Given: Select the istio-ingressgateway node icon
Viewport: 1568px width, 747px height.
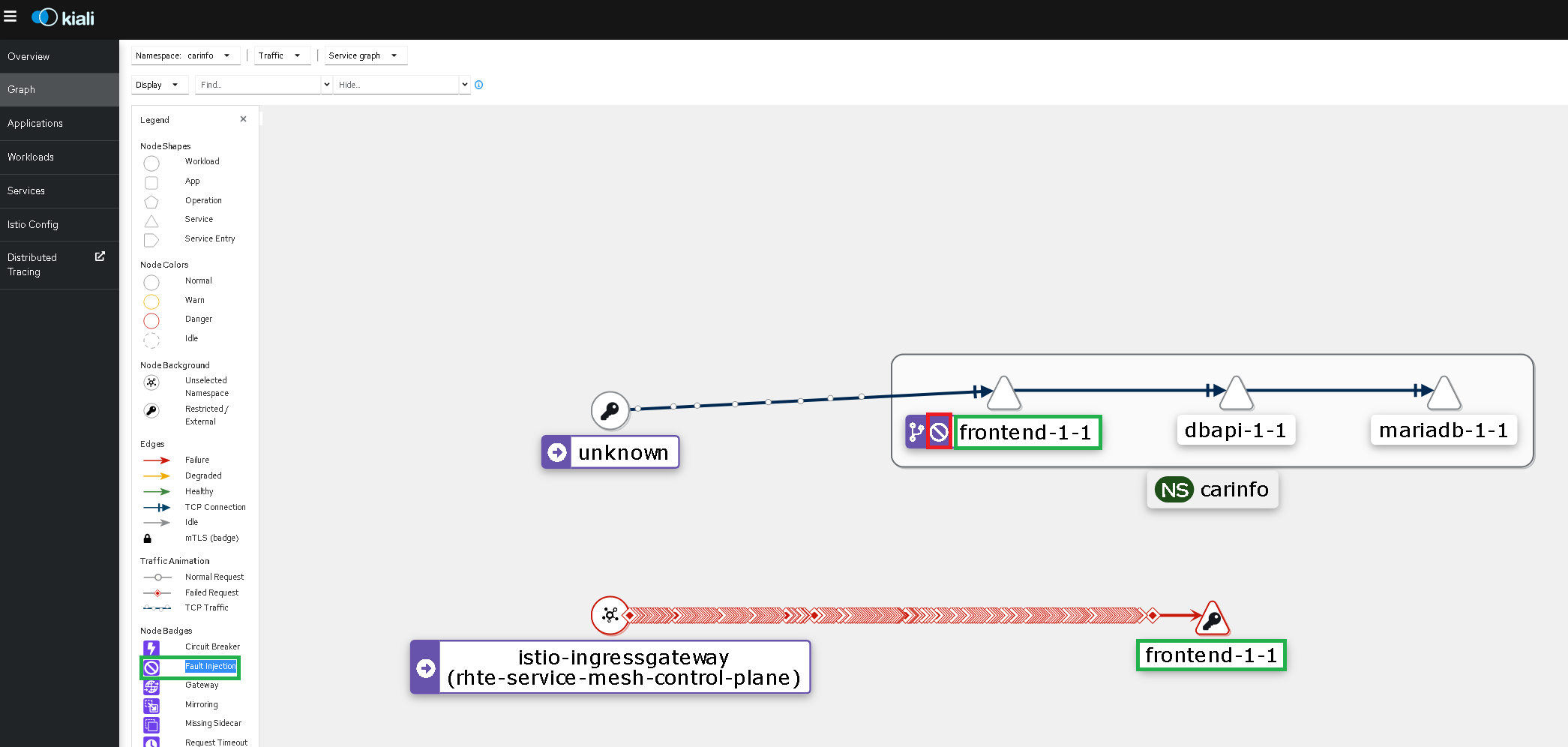Looking at the screenshot, I should point(610,616).
